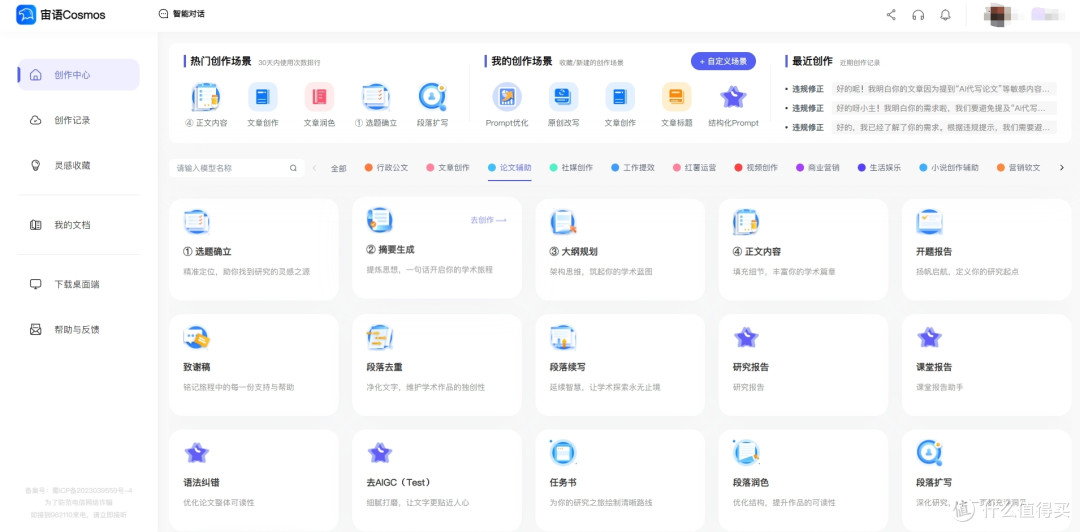This screenshot has width=1080, height=532.
Task: Select the 文章润色 red book icon
Action: (319, 97)
